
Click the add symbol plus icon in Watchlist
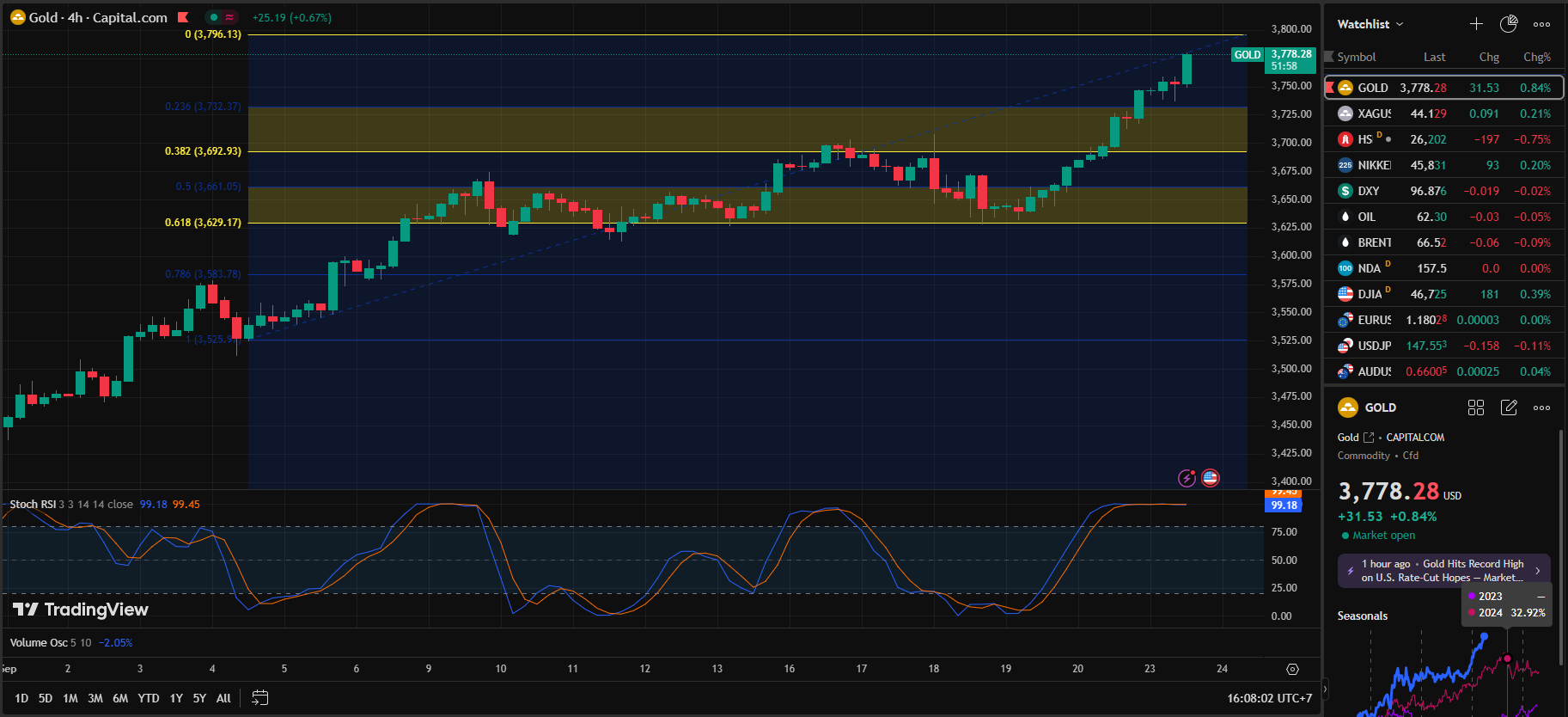pos(1476,24)
